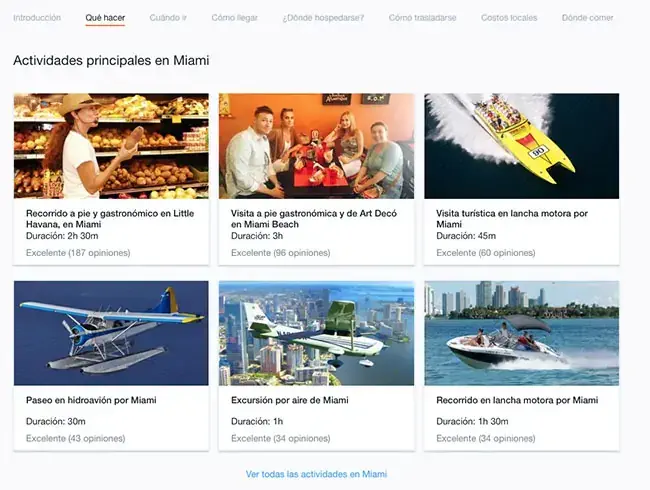650x490 pixels.
Task: Open Excursión por aire de Miami title
Action: click(x=290, y=400)
